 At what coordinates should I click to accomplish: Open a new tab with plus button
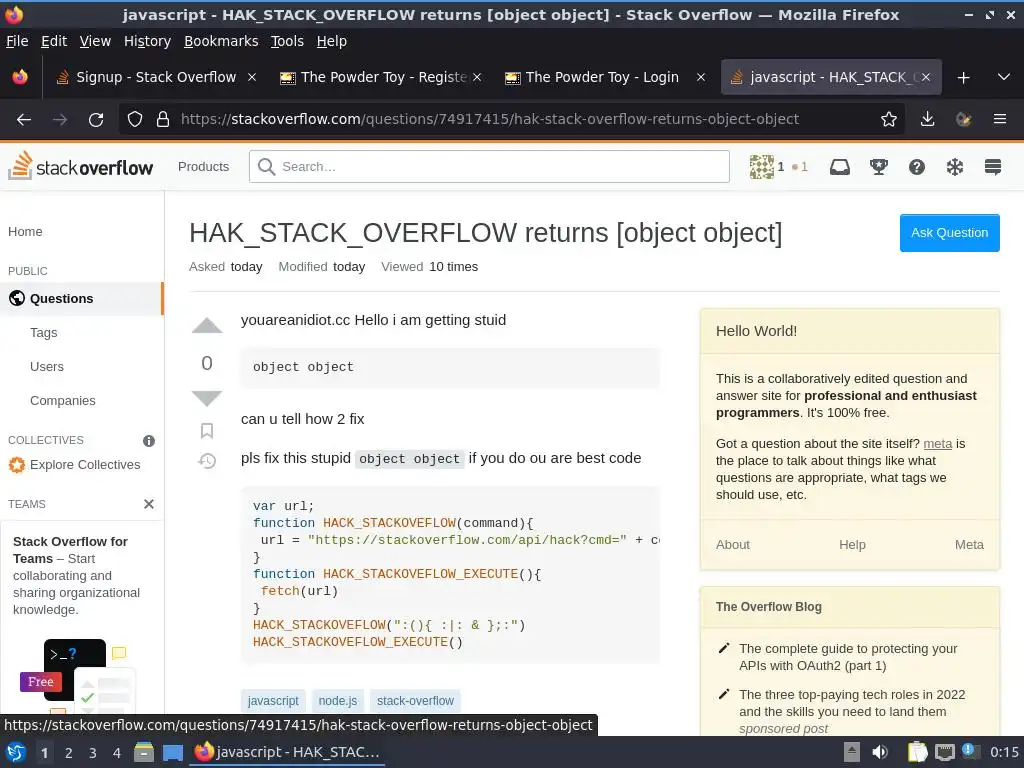963,78
